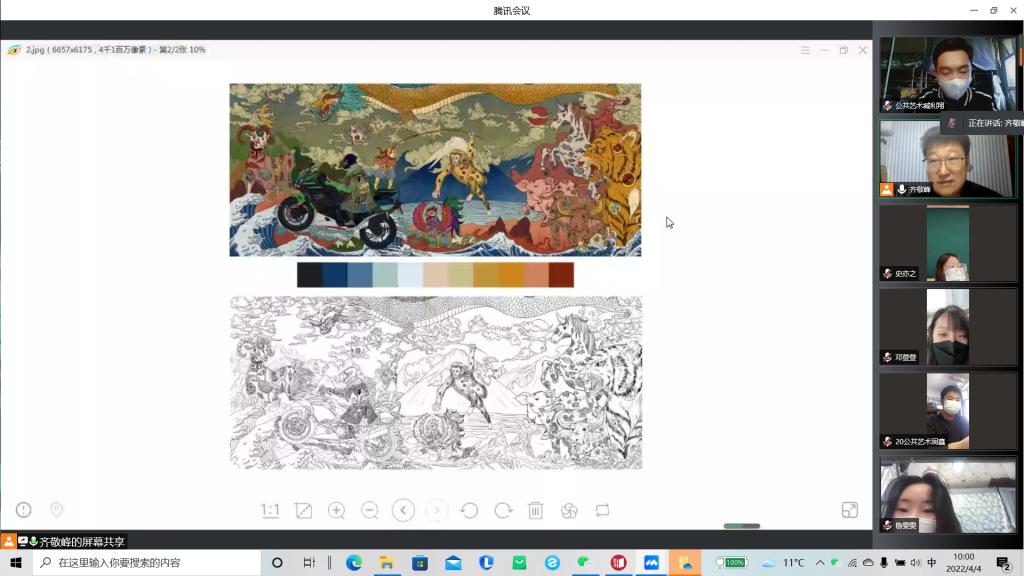Rotate the image counterclockwise
This screenshot has height=576, width=1024.
click(470, 511)
